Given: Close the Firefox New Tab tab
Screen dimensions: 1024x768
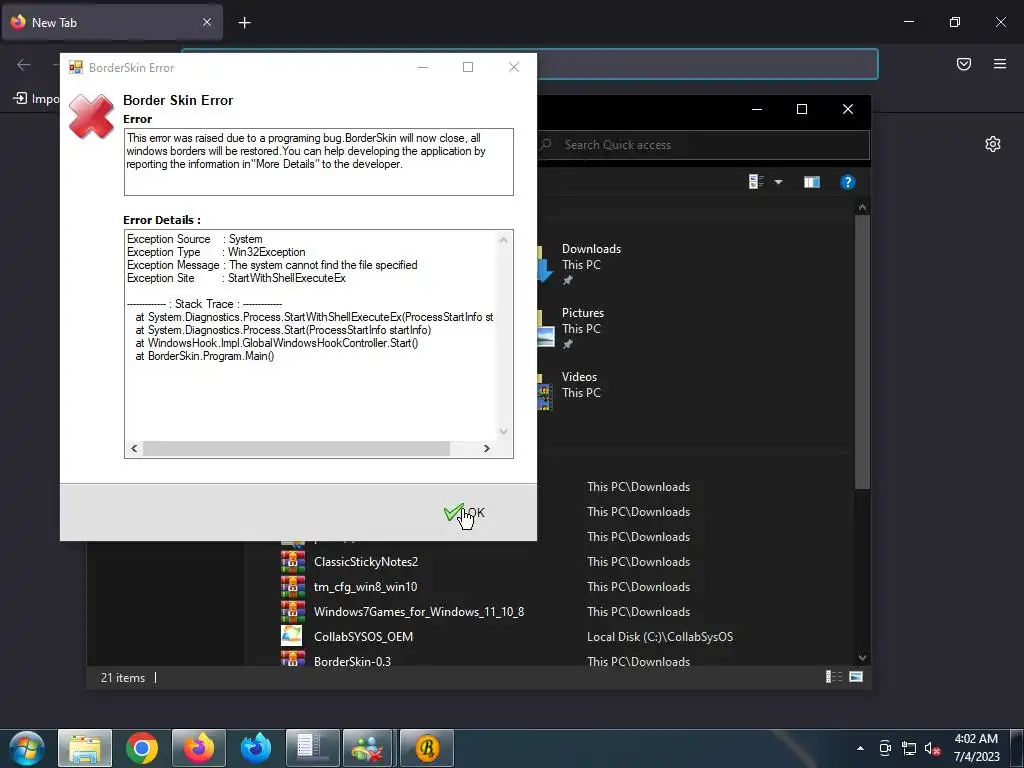Looking at the screenshot, I should 206,22.
